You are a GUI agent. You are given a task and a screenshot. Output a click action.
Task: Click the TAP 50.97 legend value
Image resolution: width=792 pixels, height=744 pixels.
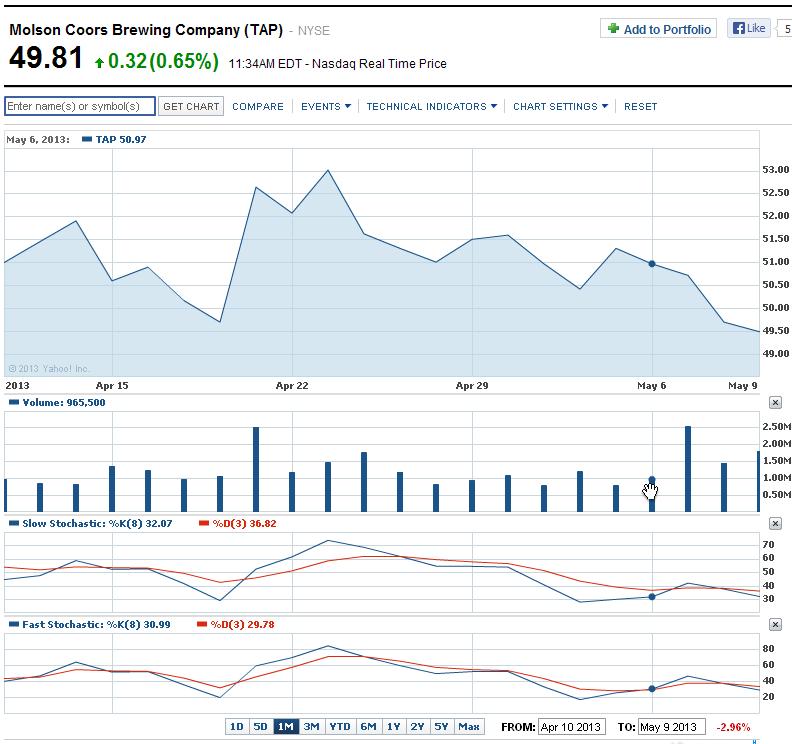pyautogui.click(x=121, y=139)
